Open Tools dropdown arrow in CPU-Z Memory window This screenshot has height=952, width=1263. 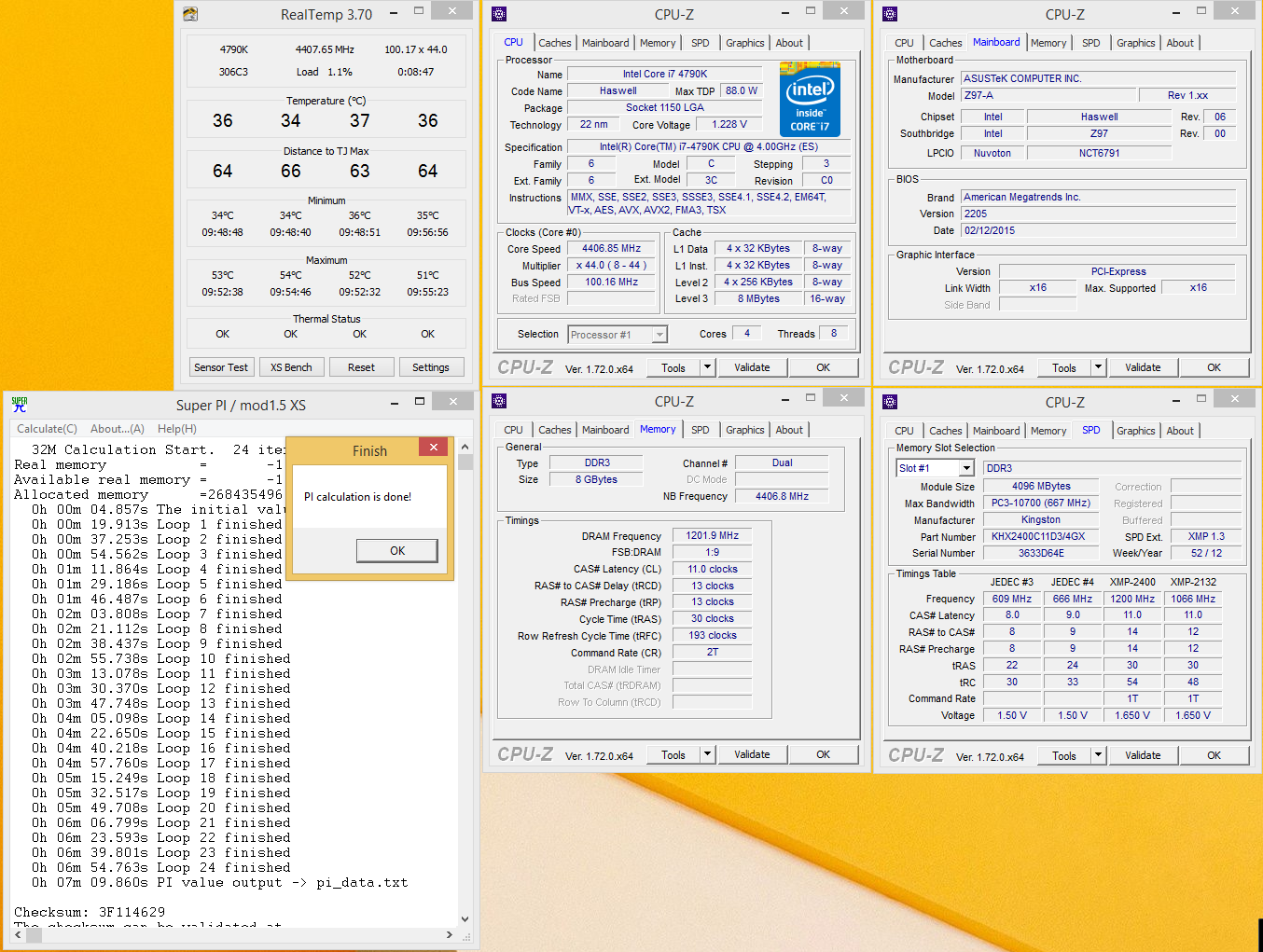click(x=707, y=754)
